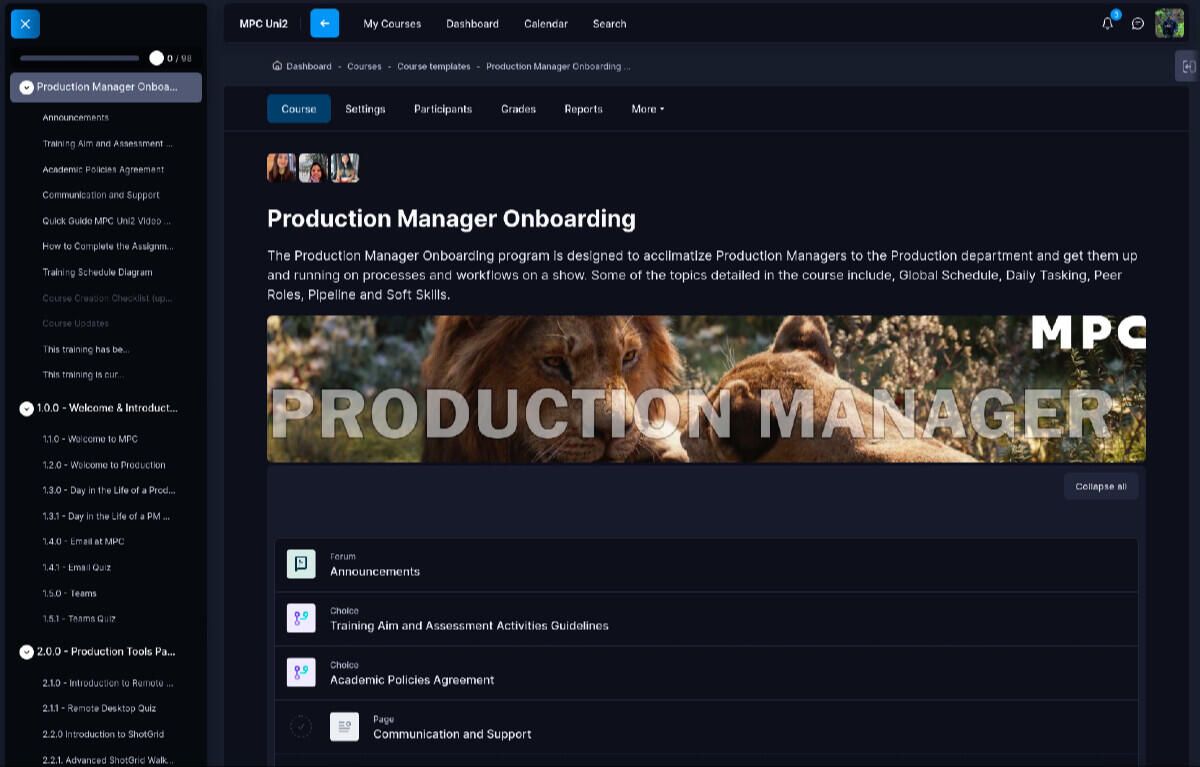
Task: Go to Dashboard in the top navigation
Action: click(472, 23)
